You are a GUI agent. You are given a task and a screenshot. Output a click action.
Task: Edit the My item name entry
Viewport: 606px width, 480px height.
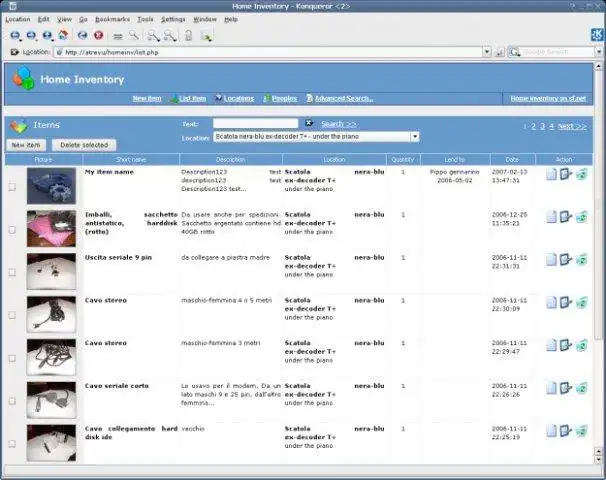coord(566,174)
